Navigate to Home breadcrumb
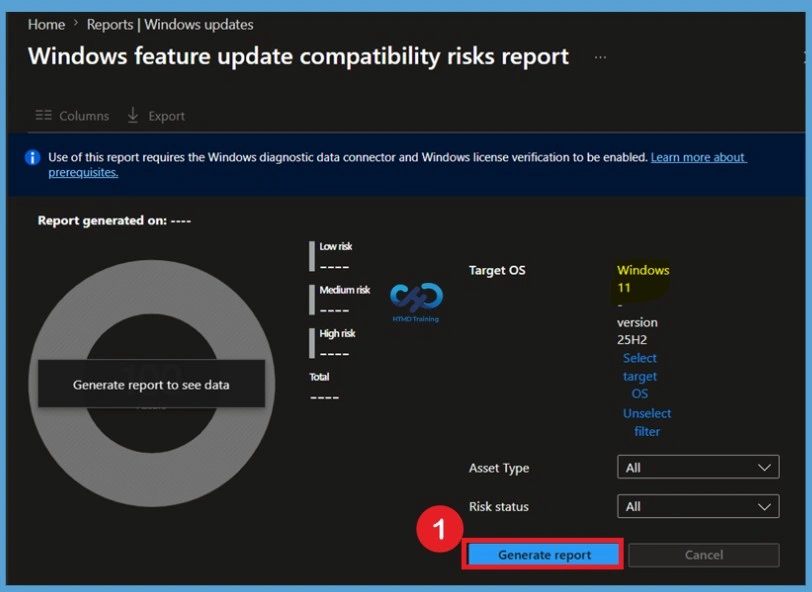 point(47,24)
